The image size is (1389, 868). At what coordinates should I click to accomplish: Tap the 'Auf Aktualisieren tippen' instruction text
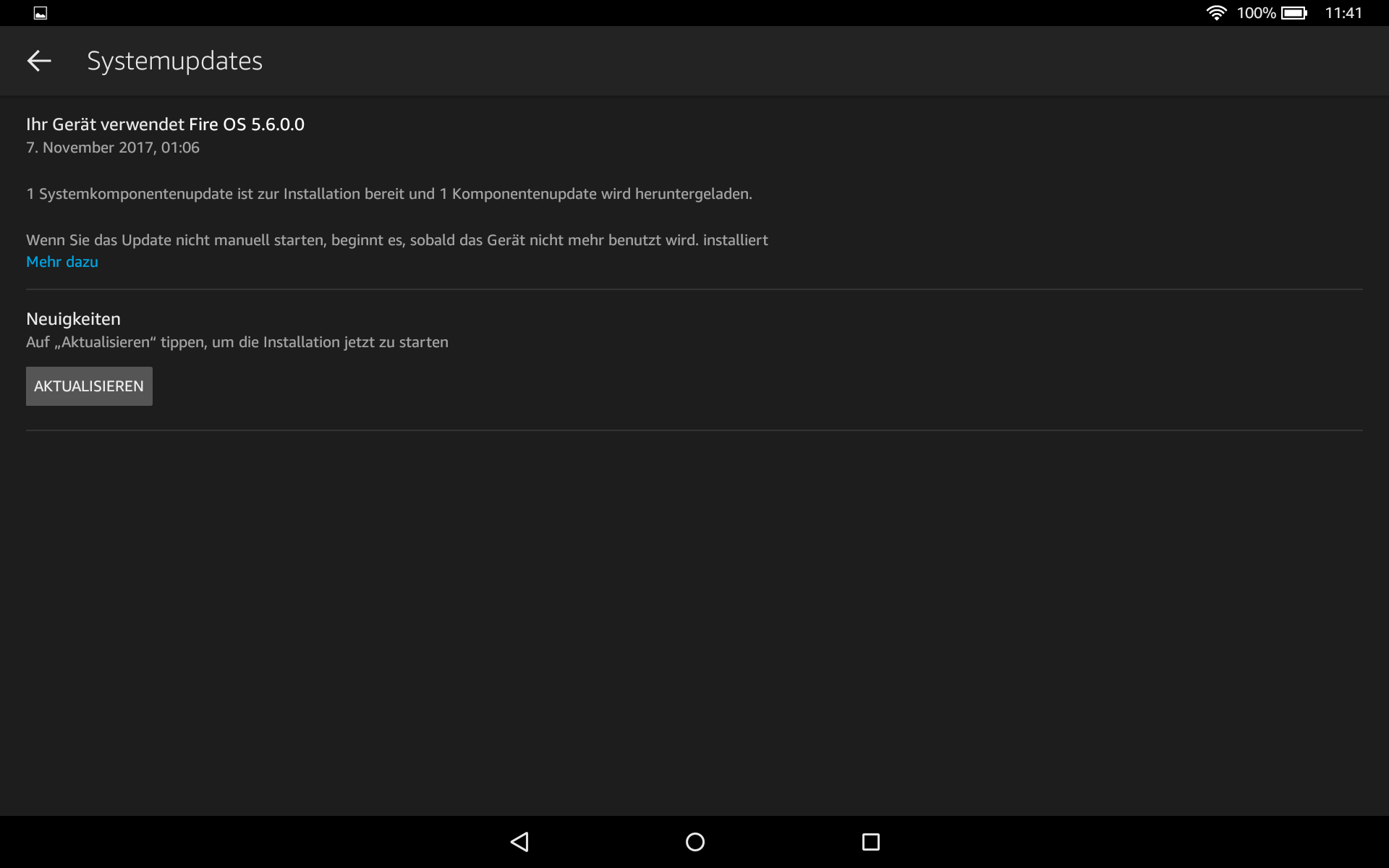pyautogui.click(x=237, y=342)
